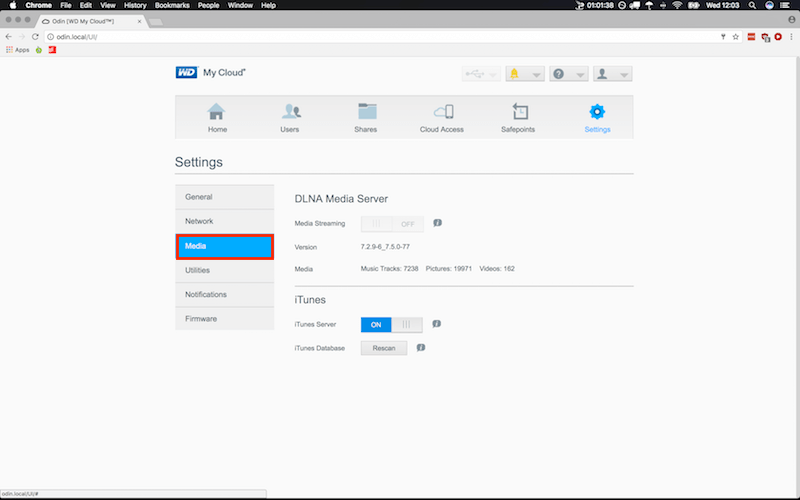This screenshot has height=500, width=800.
Task: Open the Chrome menu in menu bar
Action: [39, 5]
